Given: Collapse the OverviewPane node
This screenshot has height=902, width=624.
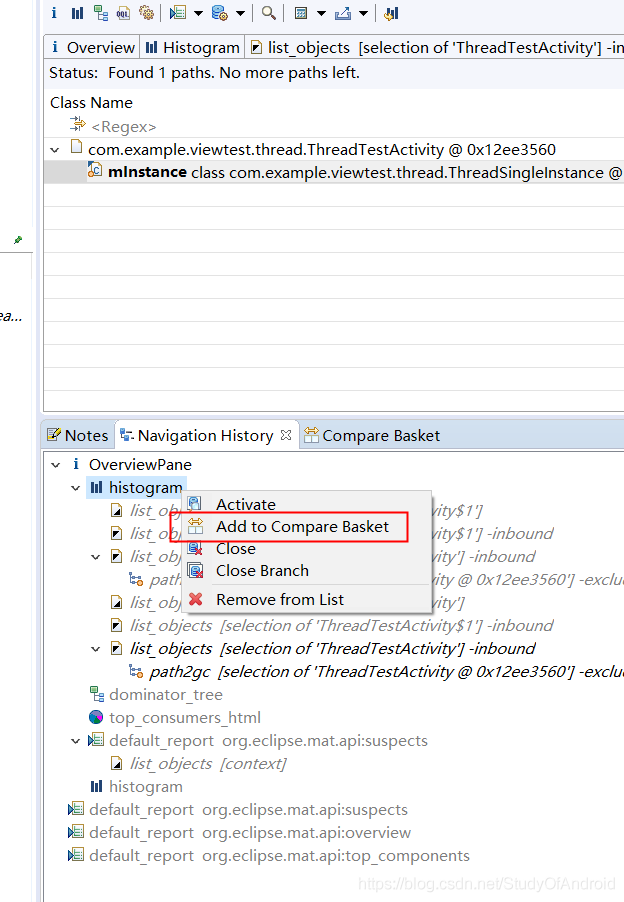Looking at the screenshot, I should pos(56,465).
